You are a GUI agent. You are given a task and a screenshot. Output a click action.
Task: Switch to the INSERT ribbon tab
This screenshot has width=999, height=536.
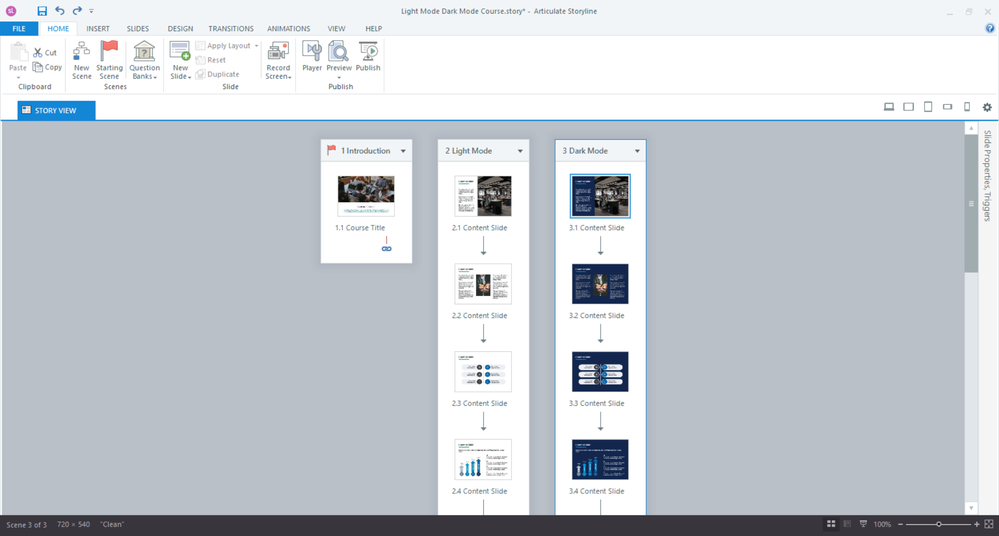click(x=98, y=29)
